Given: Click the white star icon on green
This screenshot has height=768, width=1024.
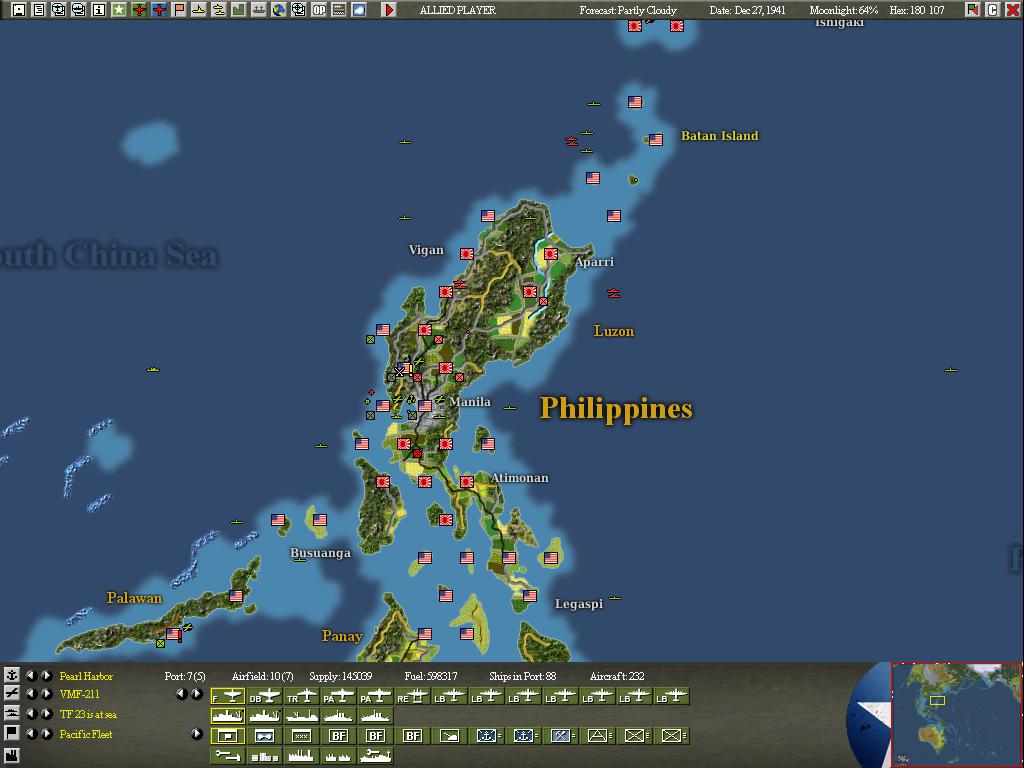Looking at the screenshot, I should tap(119, 10).
